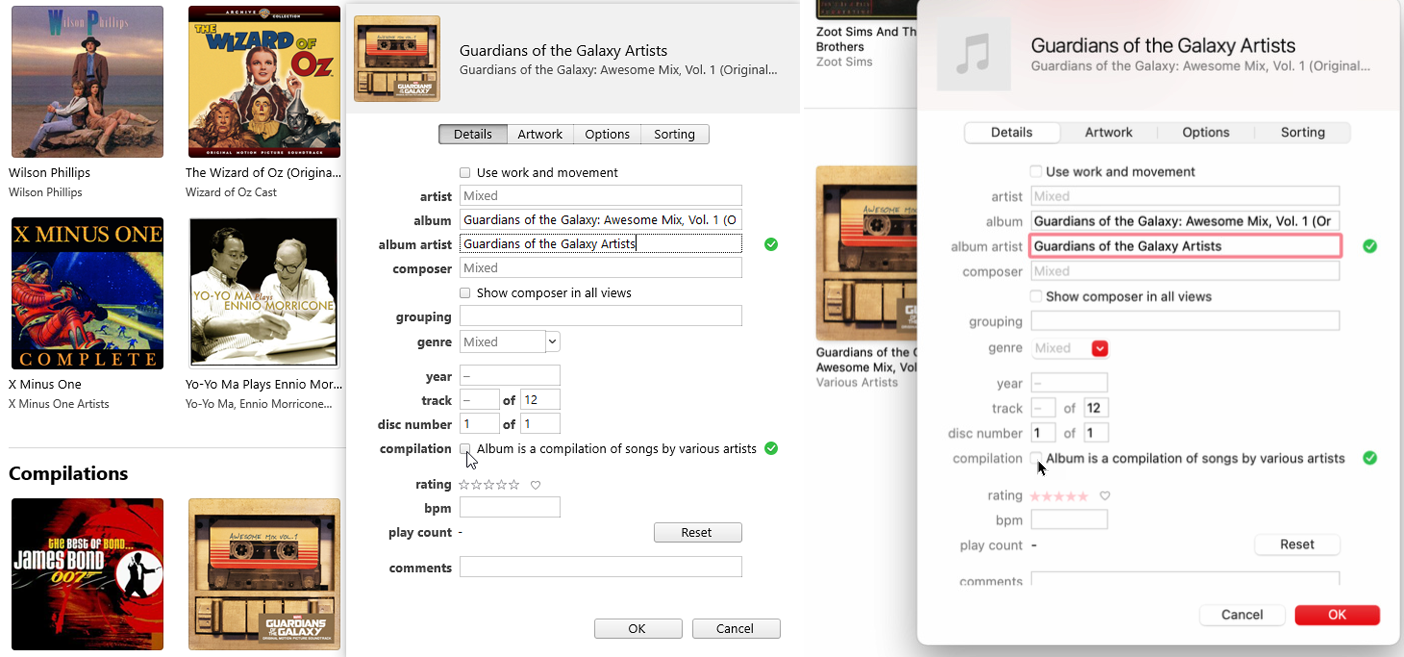This screenshot has height=657, width=1404.
Task: Set pink star rating in macOS dialog
Action: coord(1060,496)
